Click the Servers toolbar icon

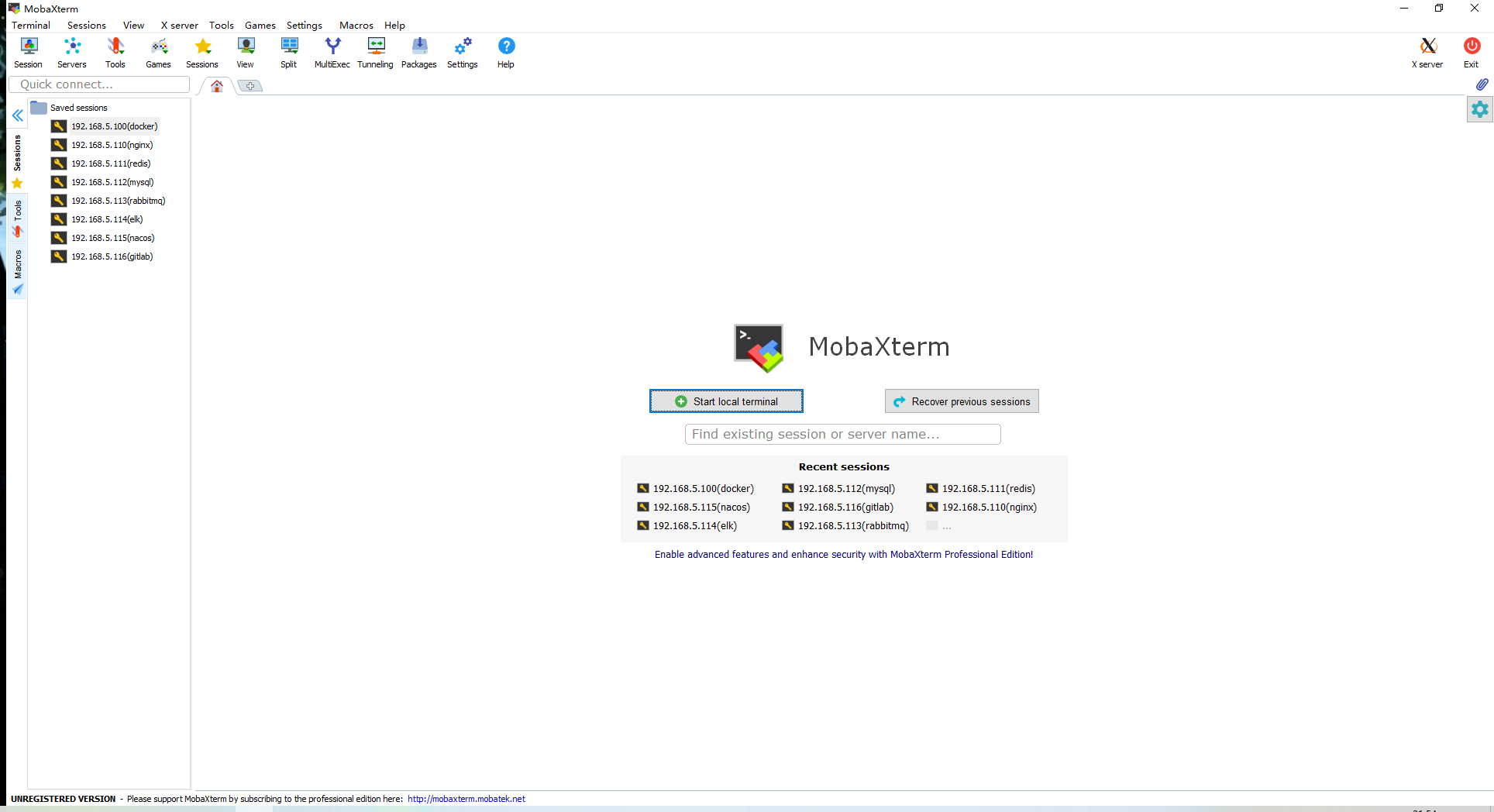tap(72, 53)
